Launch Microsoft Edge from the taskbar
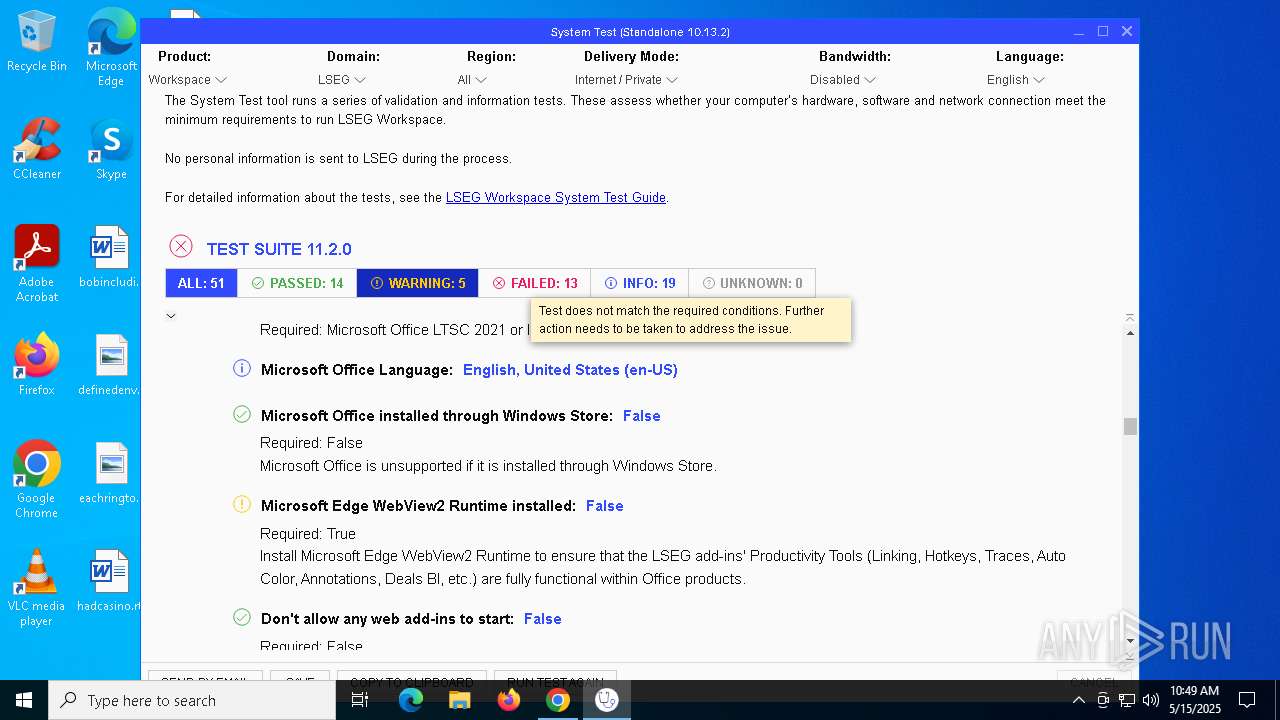 pos(411,700)
